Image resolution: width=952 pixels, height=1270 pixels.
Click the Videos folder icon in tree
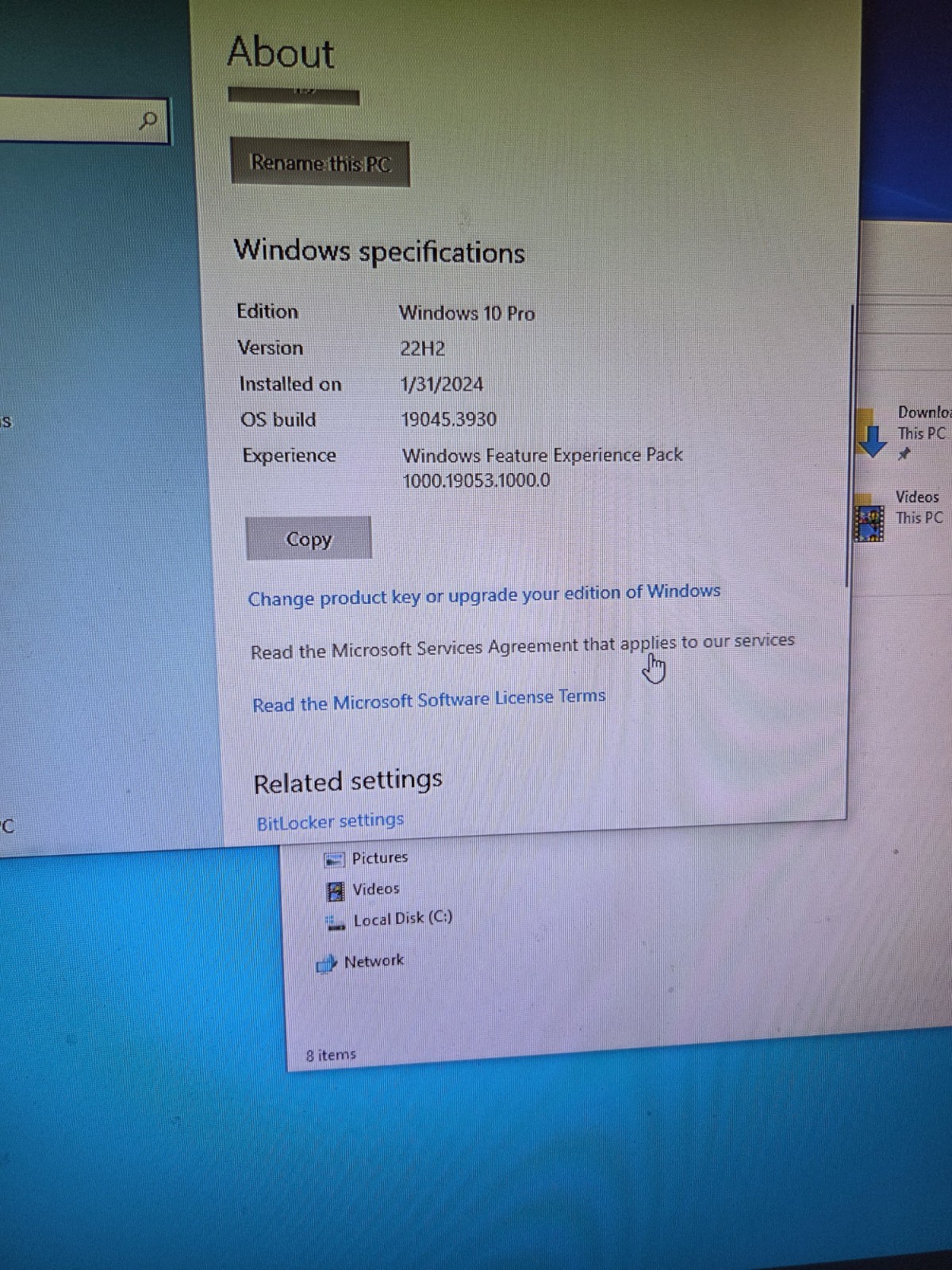point(336,891)
